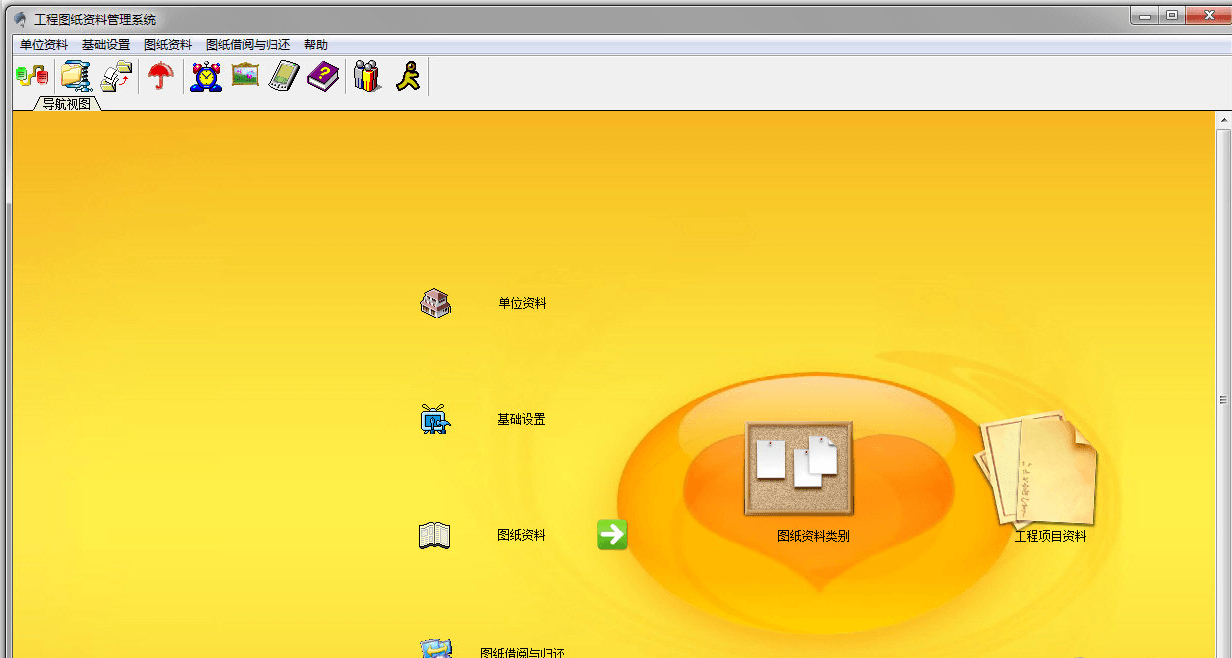Click the three people group icon
The height and width of the screenshot is (658, 1232).
tap(367, 76)
